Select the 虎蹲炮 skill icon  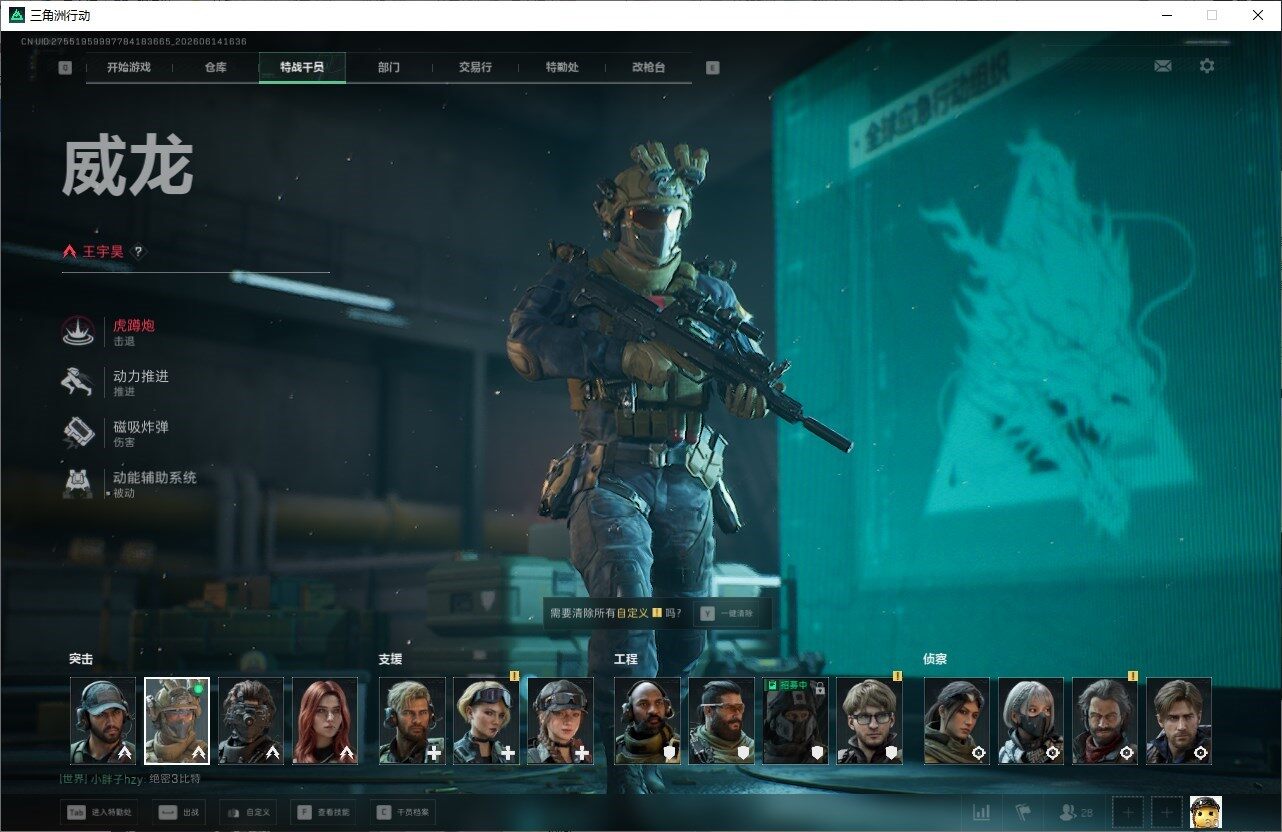(x=78, y=332)
